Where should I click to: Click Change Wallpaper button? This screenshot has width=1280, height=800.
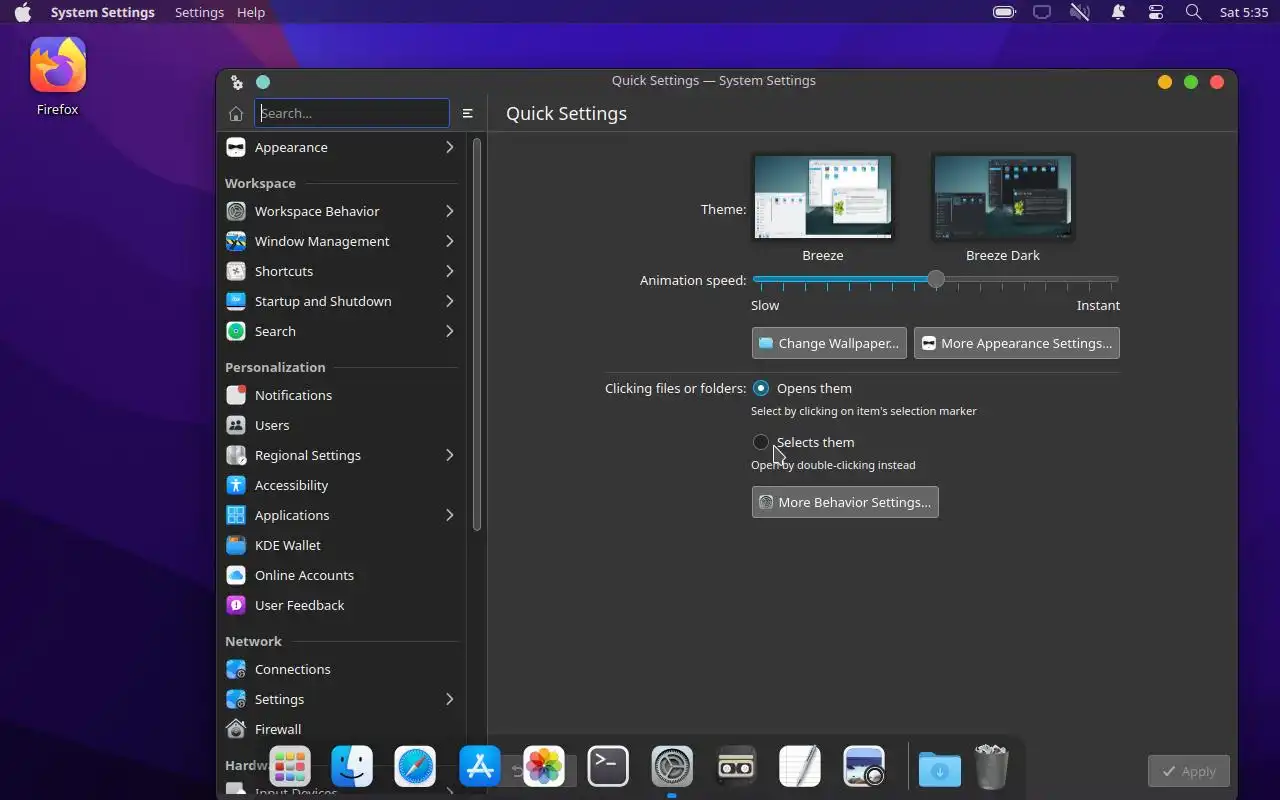tap(829, 343)
